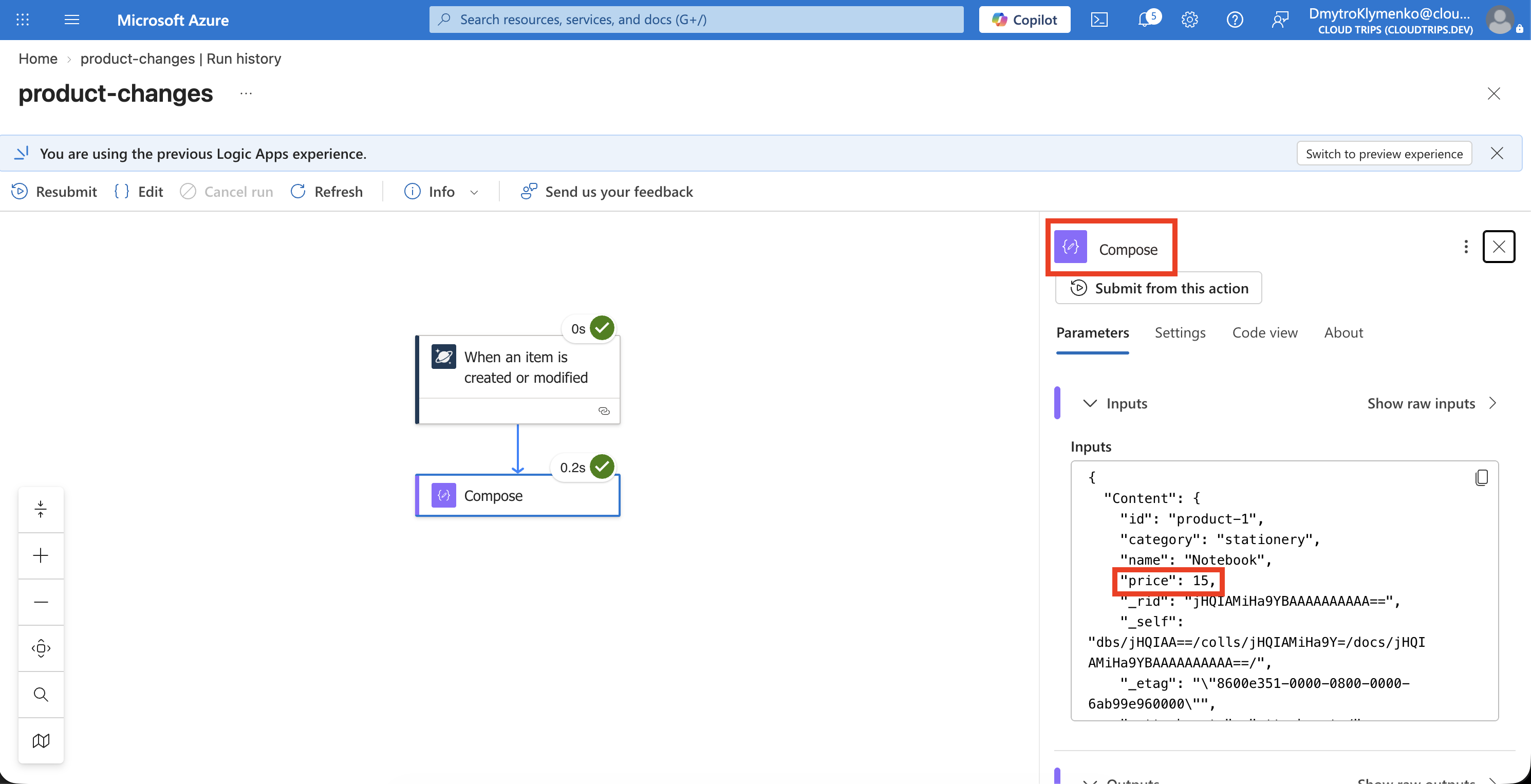Collapse the Inputs section
The width and height of the screenshot is (1531, 784).
pos(1089,403)
